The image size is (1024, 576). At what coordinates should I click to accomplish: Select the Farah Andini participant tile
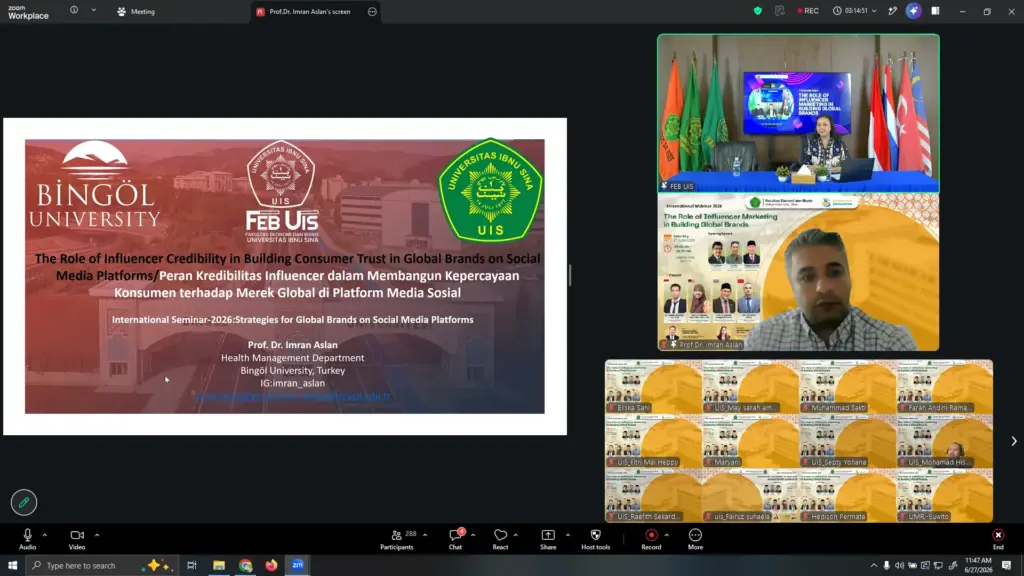[x=944, y=387]
